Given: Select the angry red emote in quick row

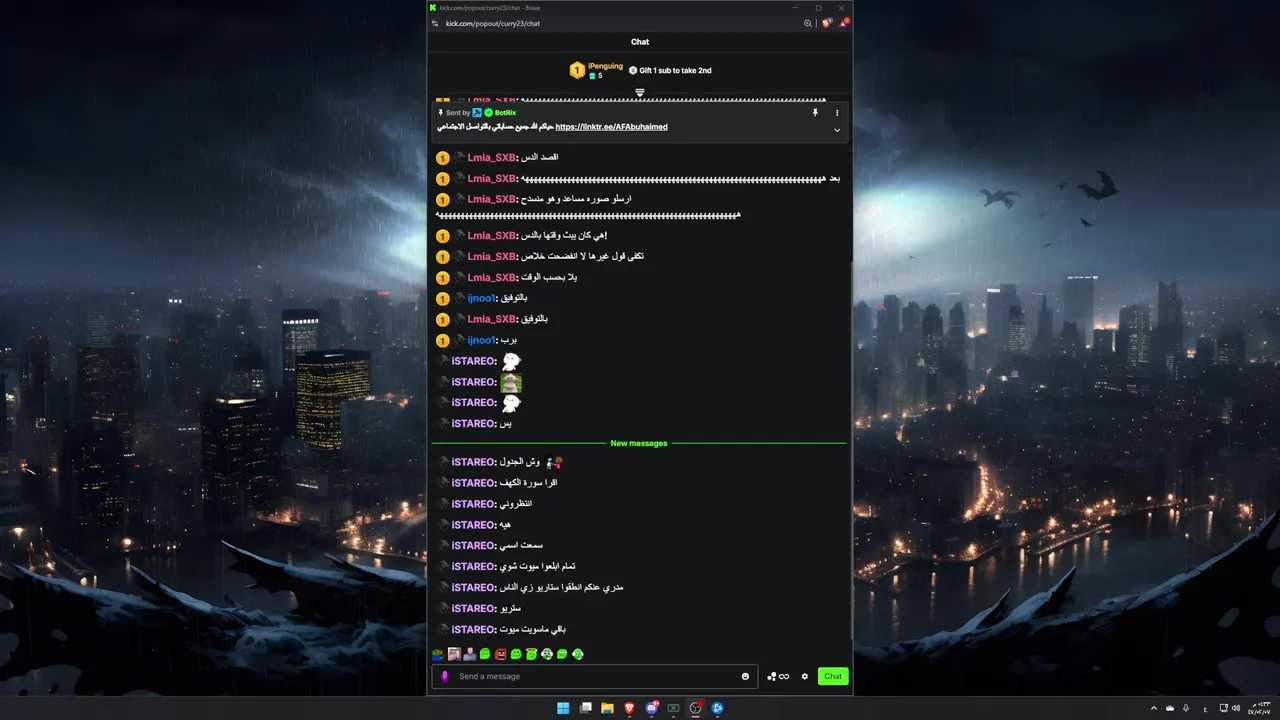Looking at the screenshot, I should click(500, 654).
